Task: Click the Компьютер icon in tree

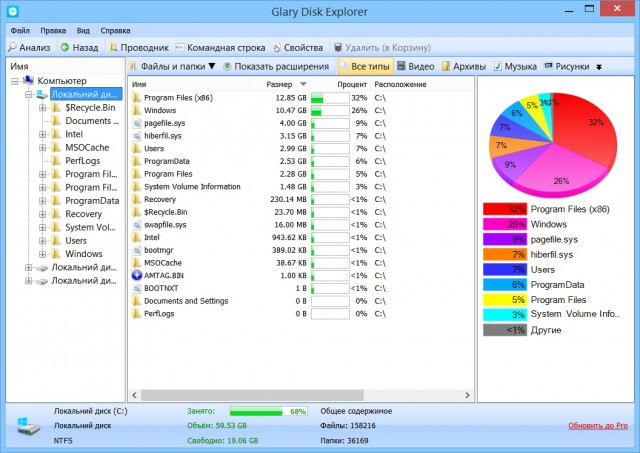Action: click(28, 80)
